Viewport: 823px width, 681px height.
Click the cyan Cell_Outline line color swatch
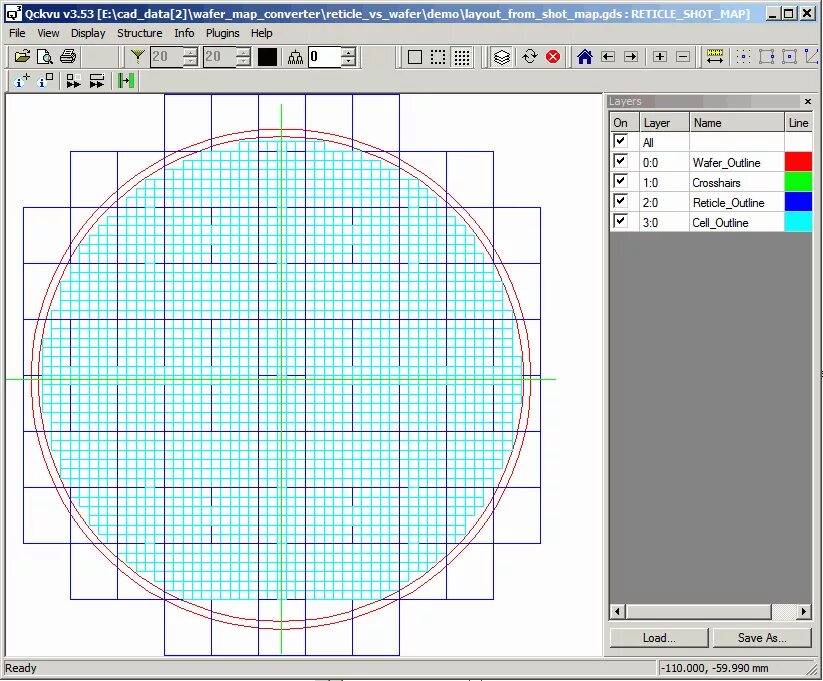(798, 221)
